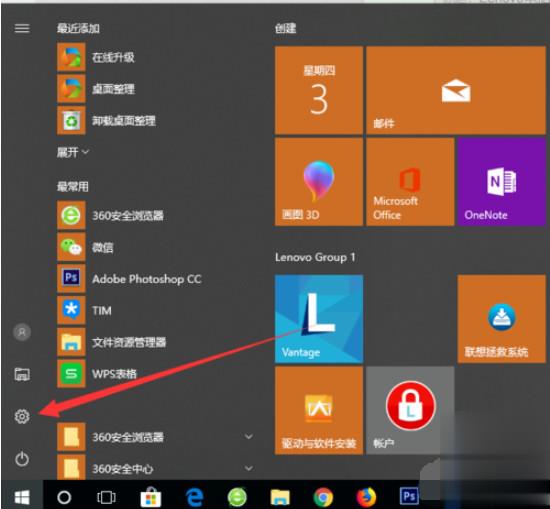Open the Settings gear icon
Screen dimensions: 550x509
tap(22, 416)
